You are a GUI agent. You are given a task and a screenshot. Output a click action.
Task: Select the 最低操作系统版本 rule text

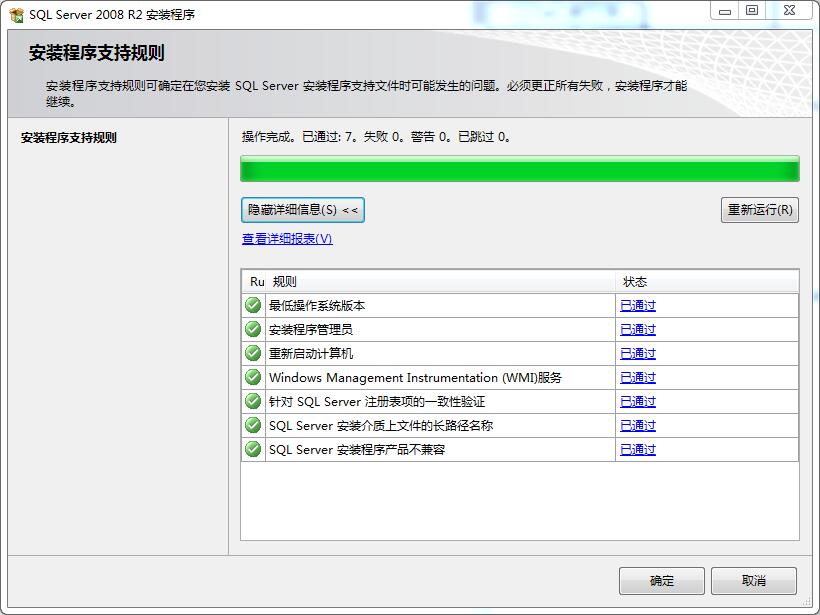tap(317, 305)
